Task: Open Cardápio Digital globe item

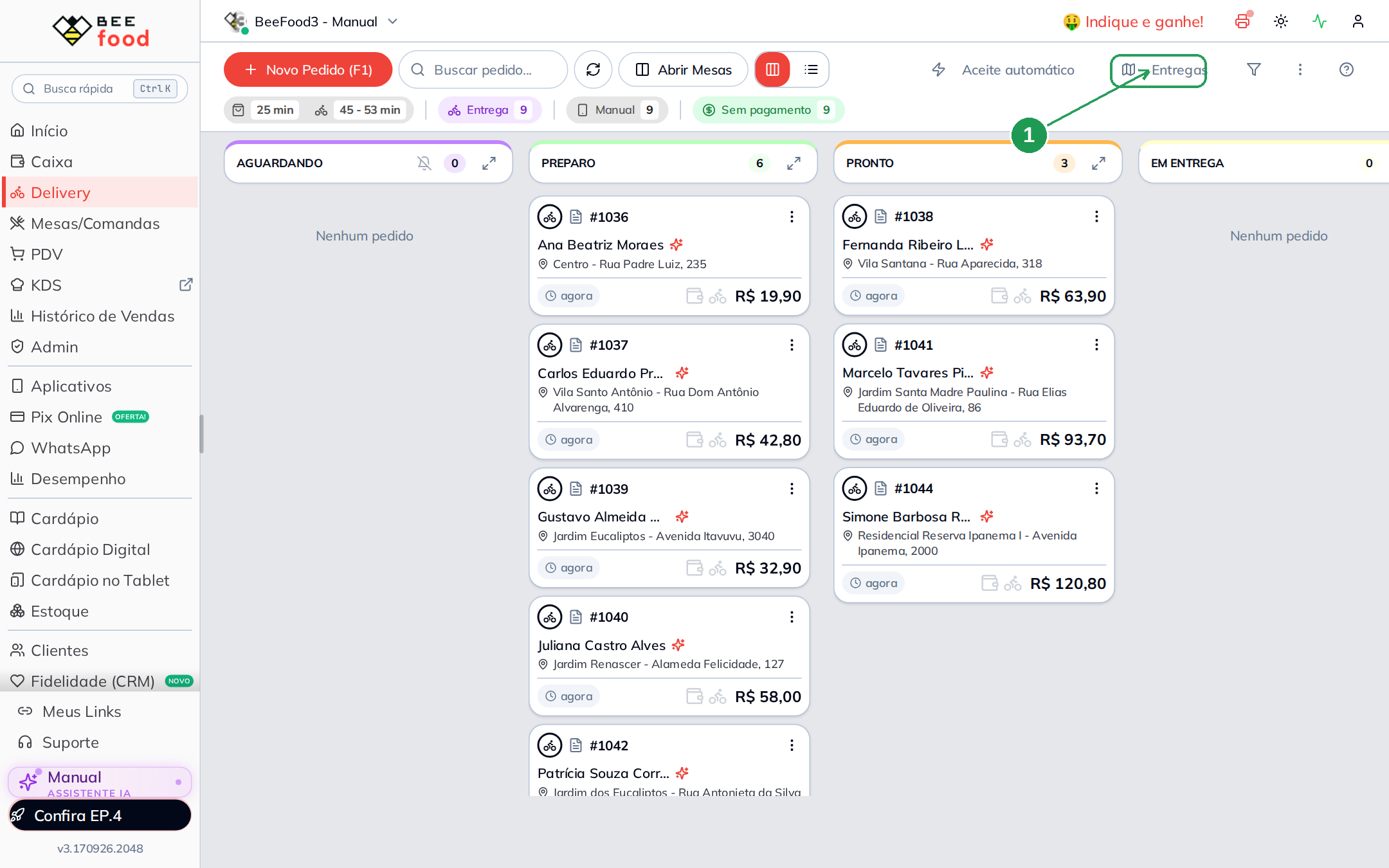Action: pyautogui.click(x=100, y=549)
